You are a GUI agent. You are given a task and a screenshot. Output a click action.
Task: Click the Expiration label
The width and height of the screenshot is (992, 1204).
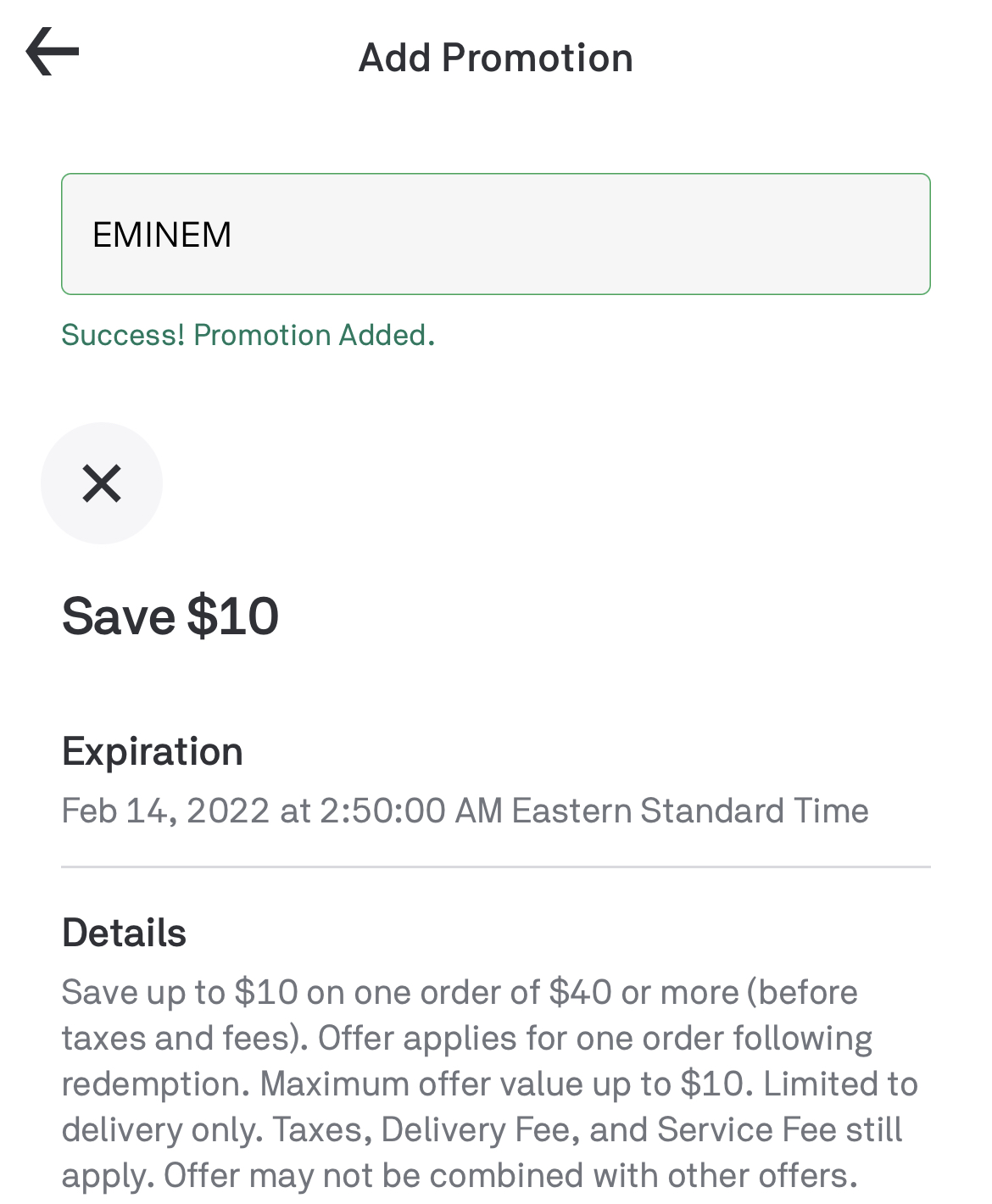(152, 751)
